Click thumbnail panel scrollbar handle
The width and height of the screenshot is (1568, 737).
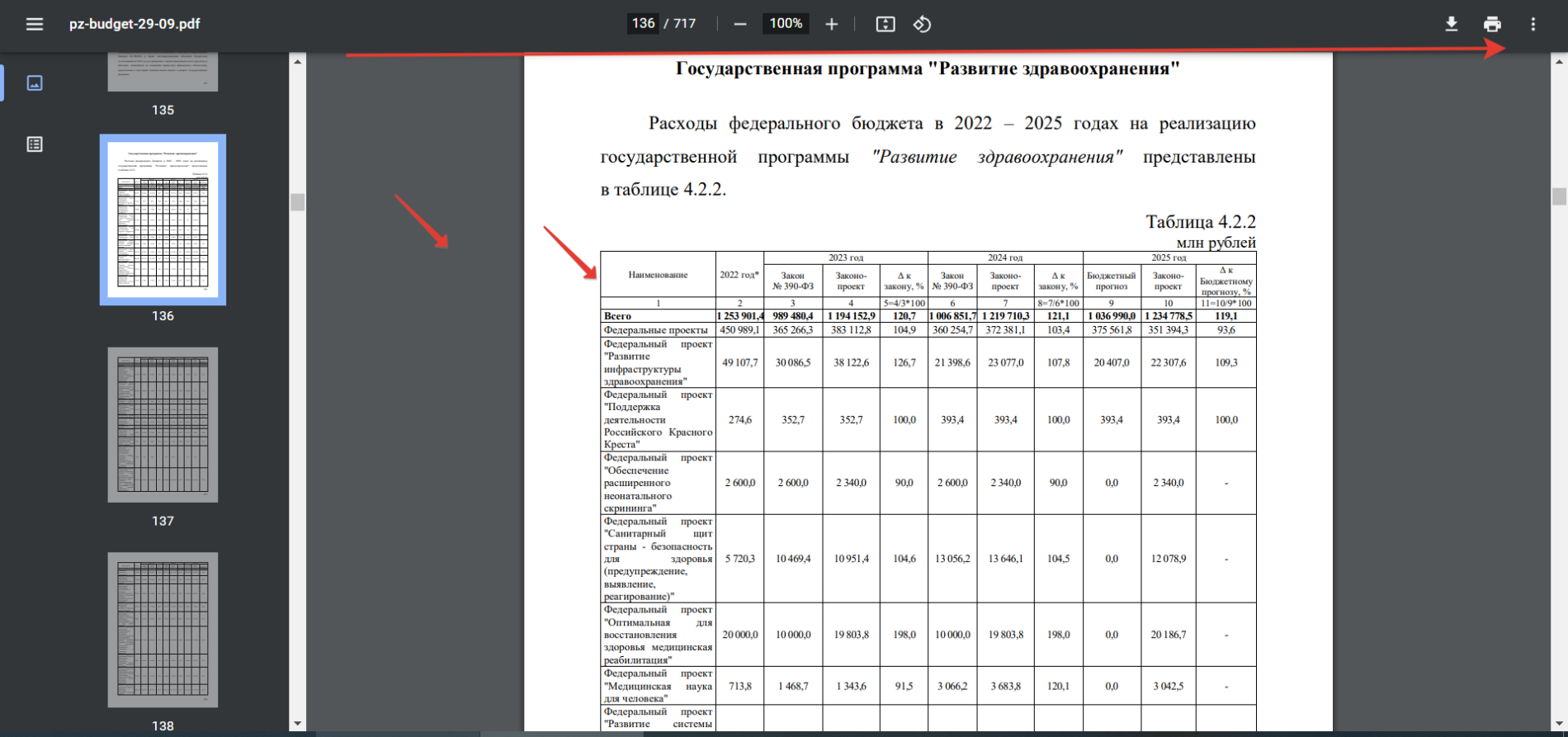pos(297,202)
